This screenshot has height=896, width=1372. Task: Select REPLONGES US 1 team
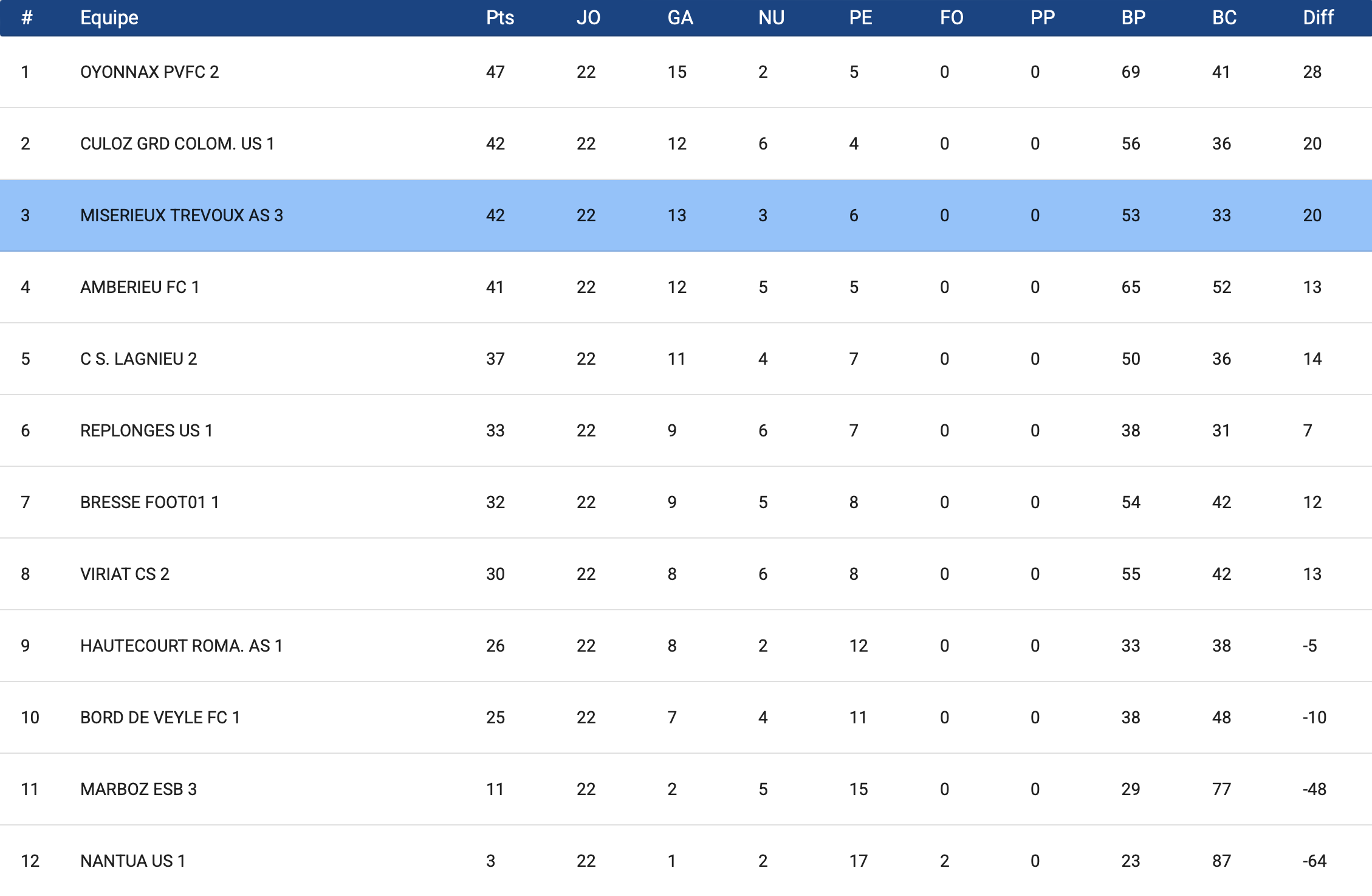146,430
